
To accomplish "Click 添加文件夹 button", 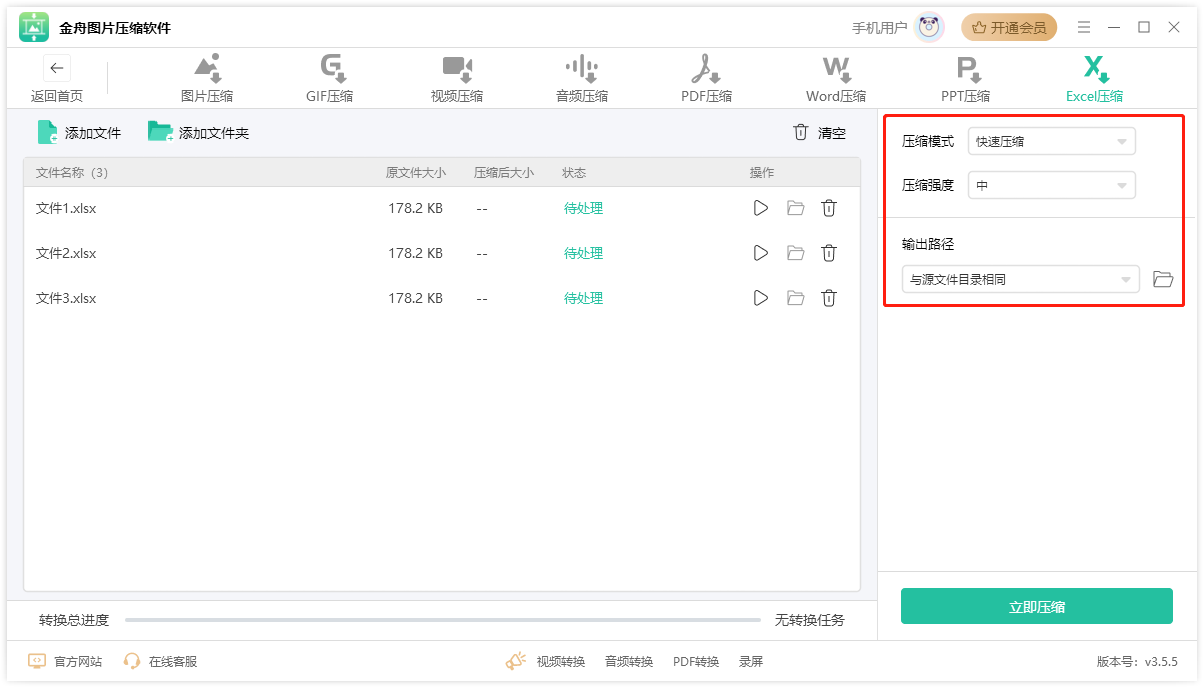I will click(x=199, y=132).
